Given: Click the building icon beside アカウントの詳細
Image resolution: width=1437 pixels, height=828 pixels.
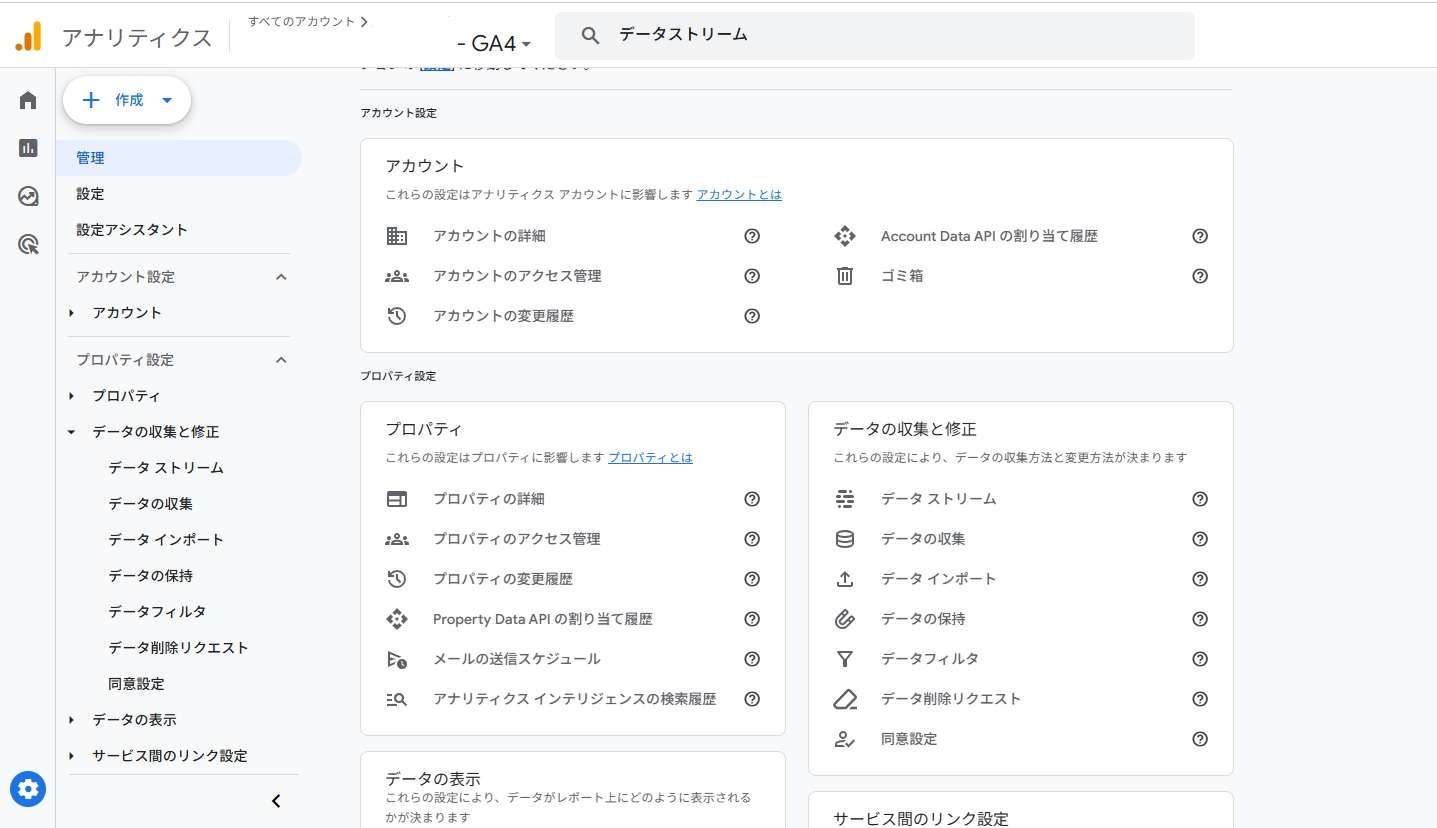Looking at the screenshot, I should [x=397, y=236].
